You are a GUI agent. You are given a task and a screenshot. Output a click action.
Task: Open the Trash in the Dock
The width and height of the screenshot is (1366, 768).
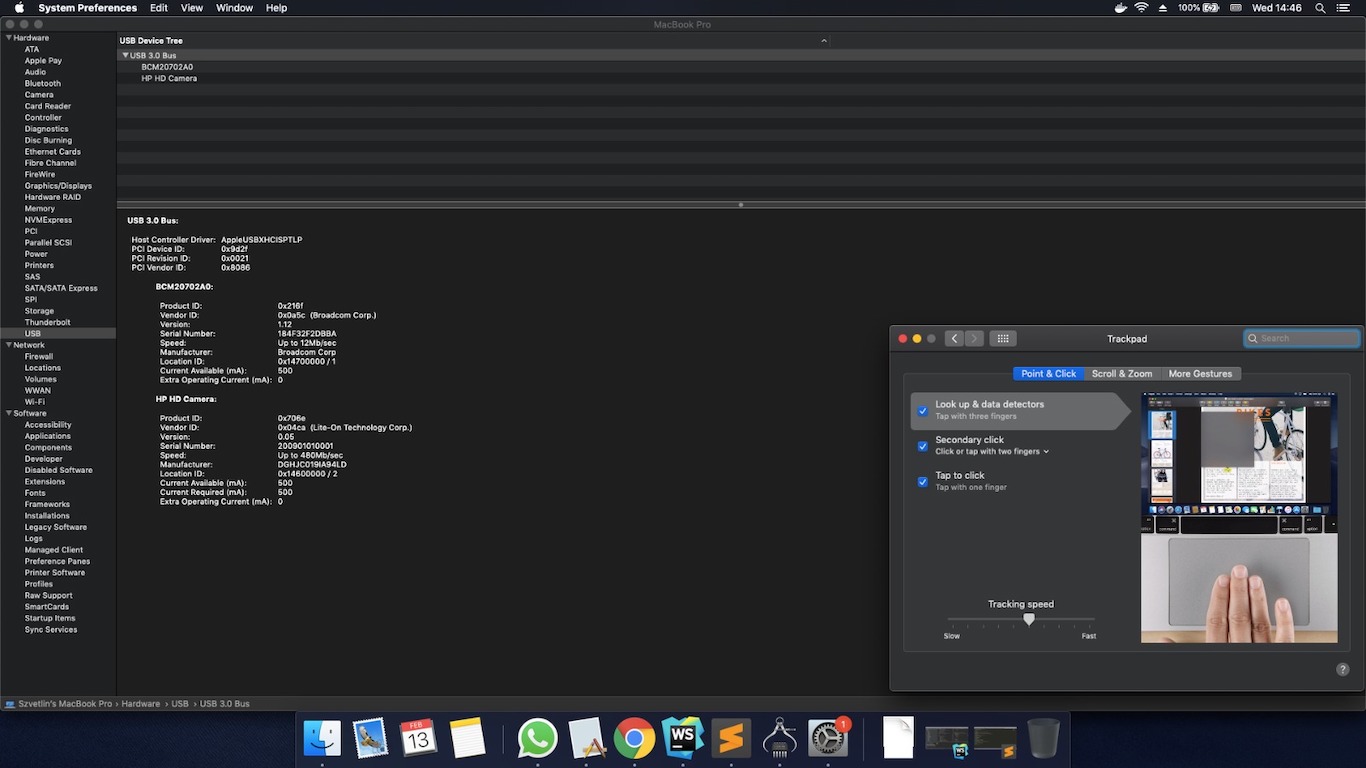pos(1043,739)
